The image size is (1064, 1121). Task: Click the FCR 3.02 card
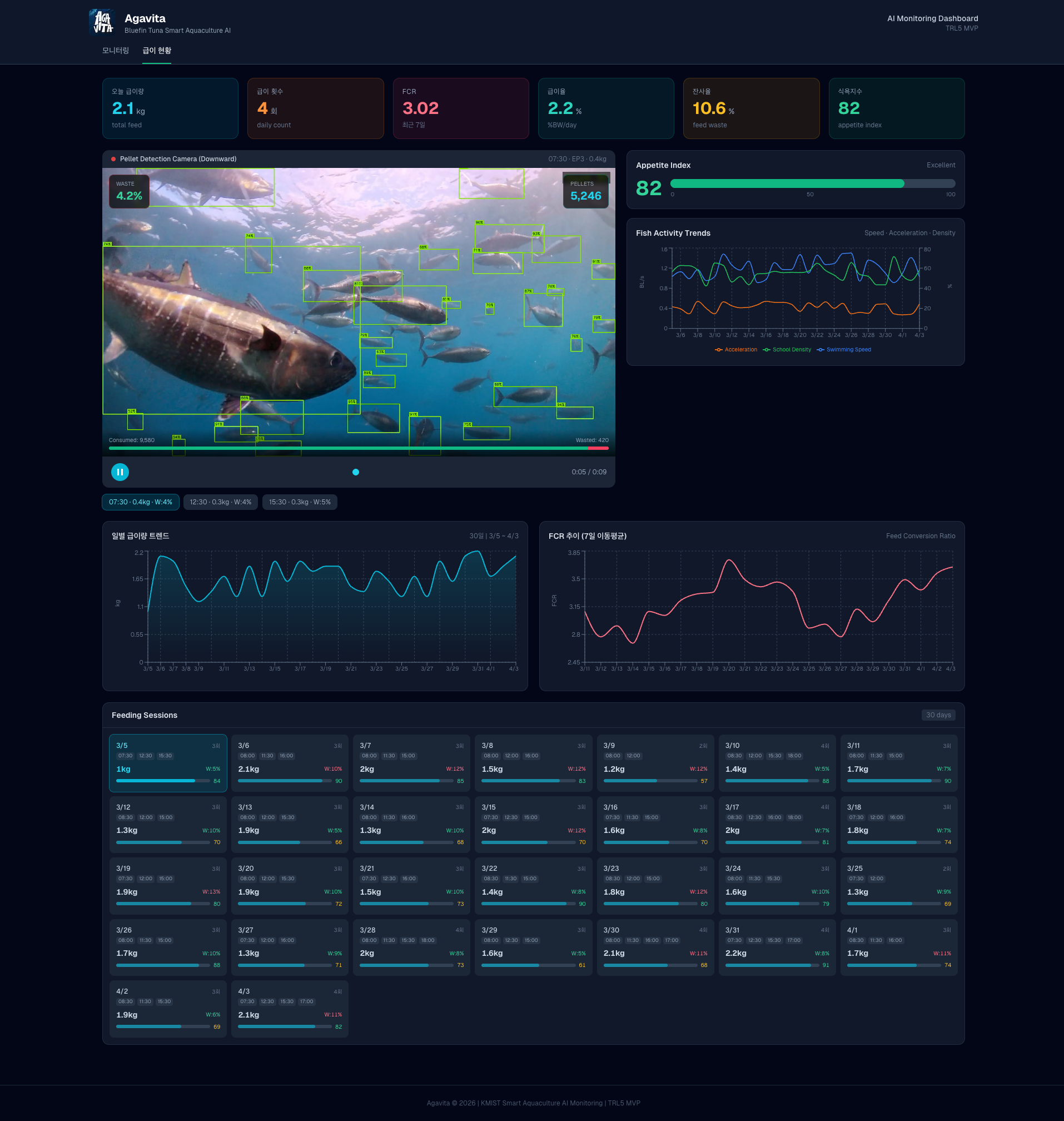tap(460, 108)
